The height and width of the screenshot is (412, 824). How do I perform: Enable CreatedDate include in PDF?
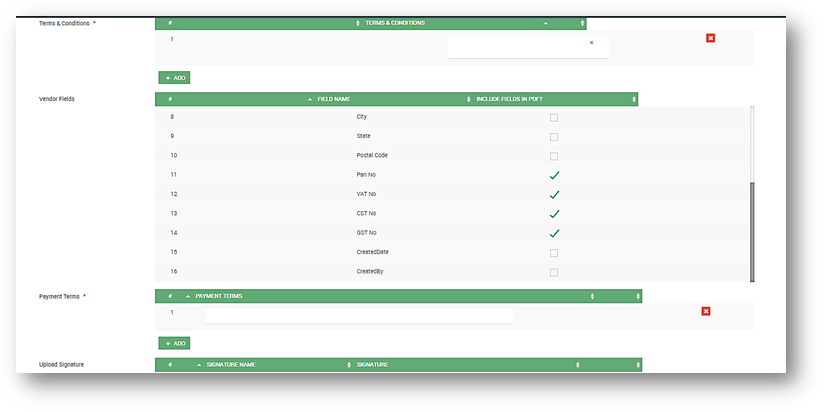(554, 253)
